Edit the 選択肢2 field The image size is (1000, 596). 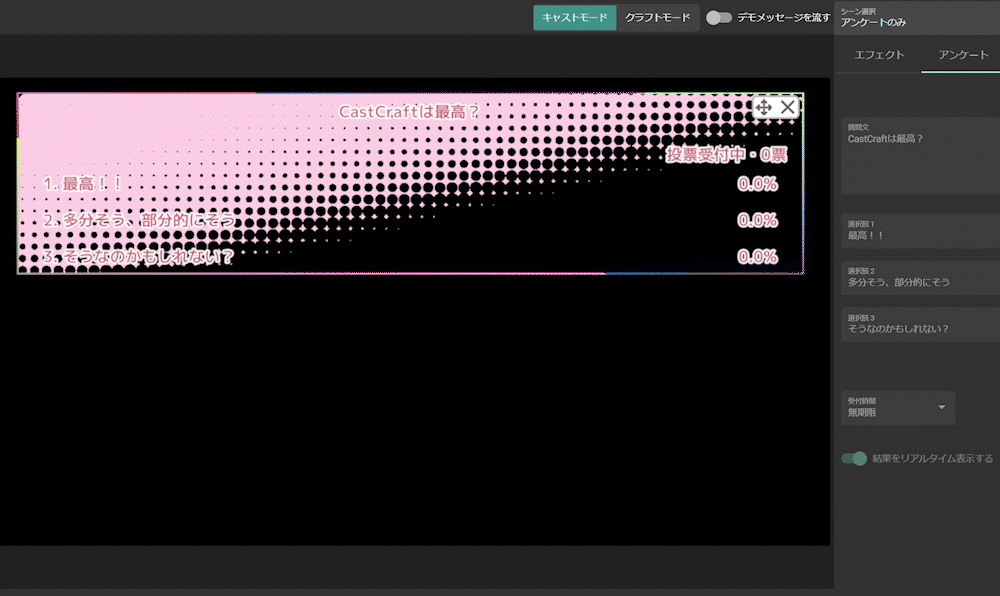click(x=920, y=277)
